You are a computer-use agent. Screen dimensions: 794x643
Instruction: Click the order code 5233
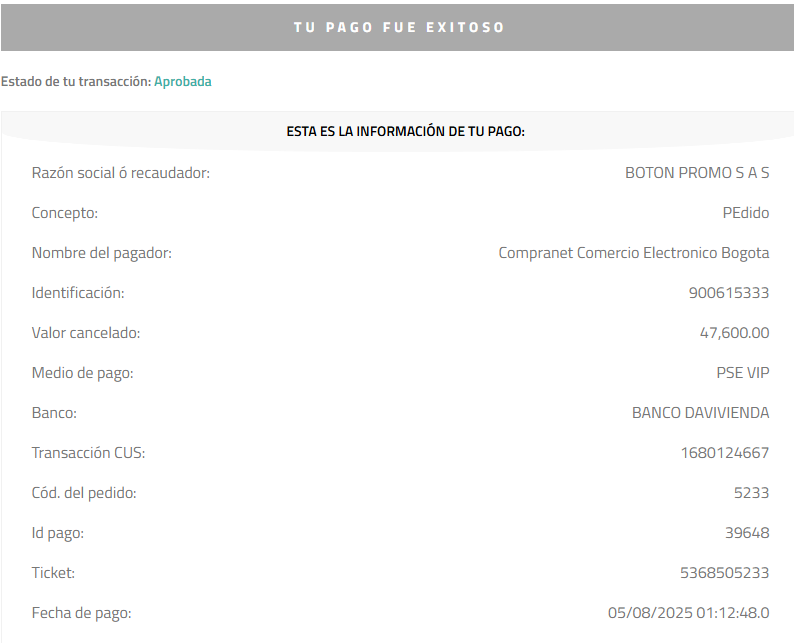[x=751, y=493]
